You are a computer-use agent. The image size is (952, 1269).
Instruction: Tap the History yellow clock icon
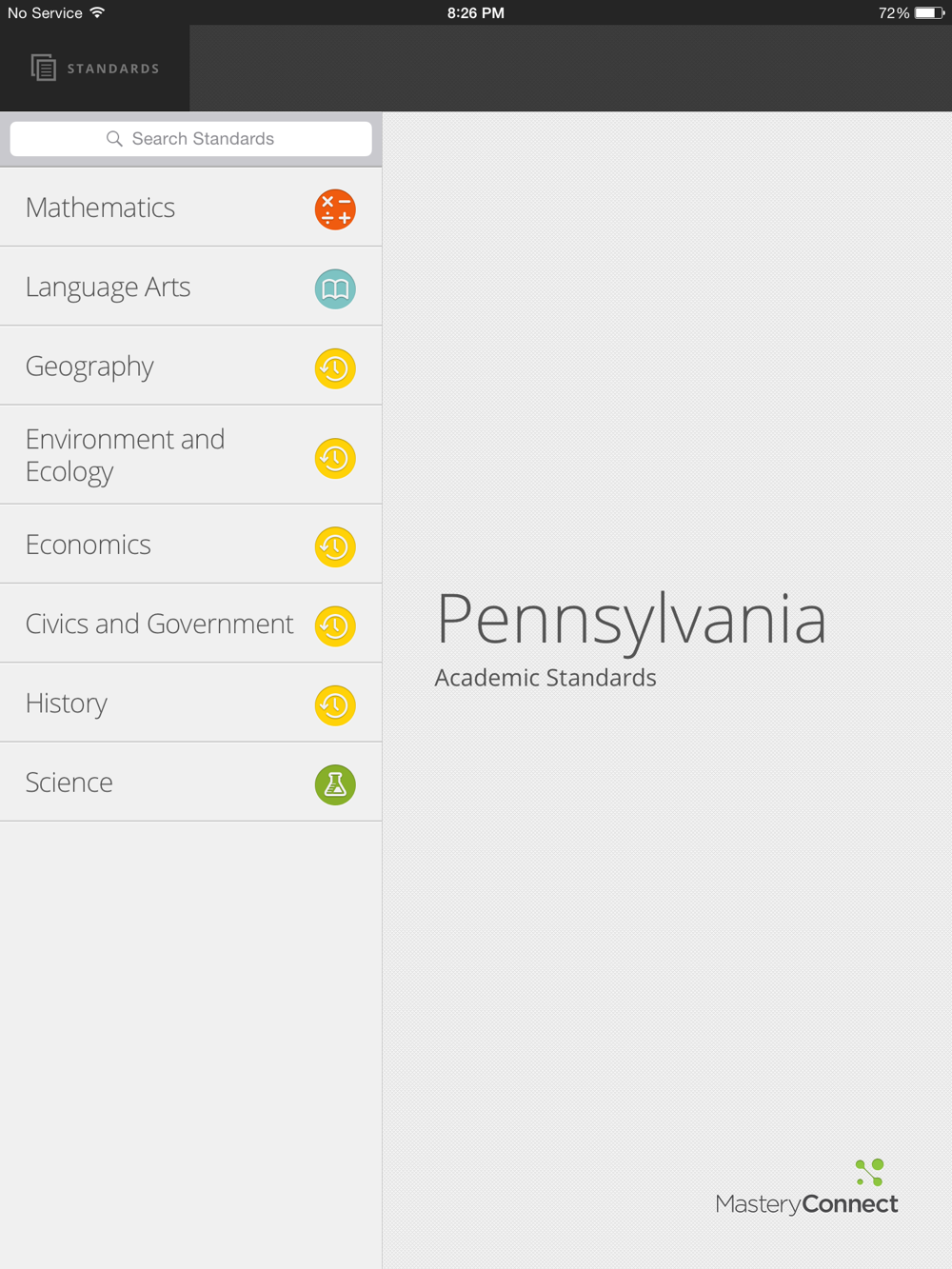[335, 705]
